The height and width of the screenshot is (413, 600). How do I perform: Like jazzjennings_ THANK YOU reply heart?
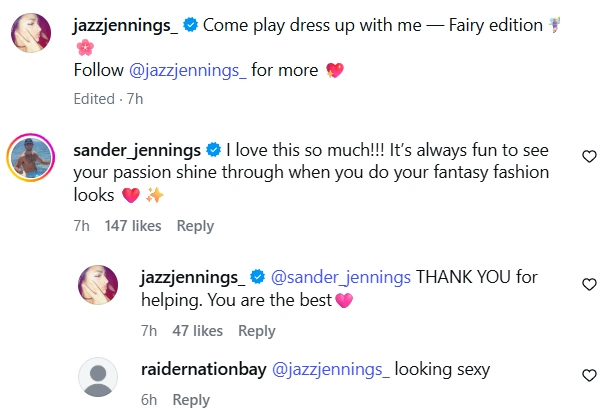(x=589, y=284)
